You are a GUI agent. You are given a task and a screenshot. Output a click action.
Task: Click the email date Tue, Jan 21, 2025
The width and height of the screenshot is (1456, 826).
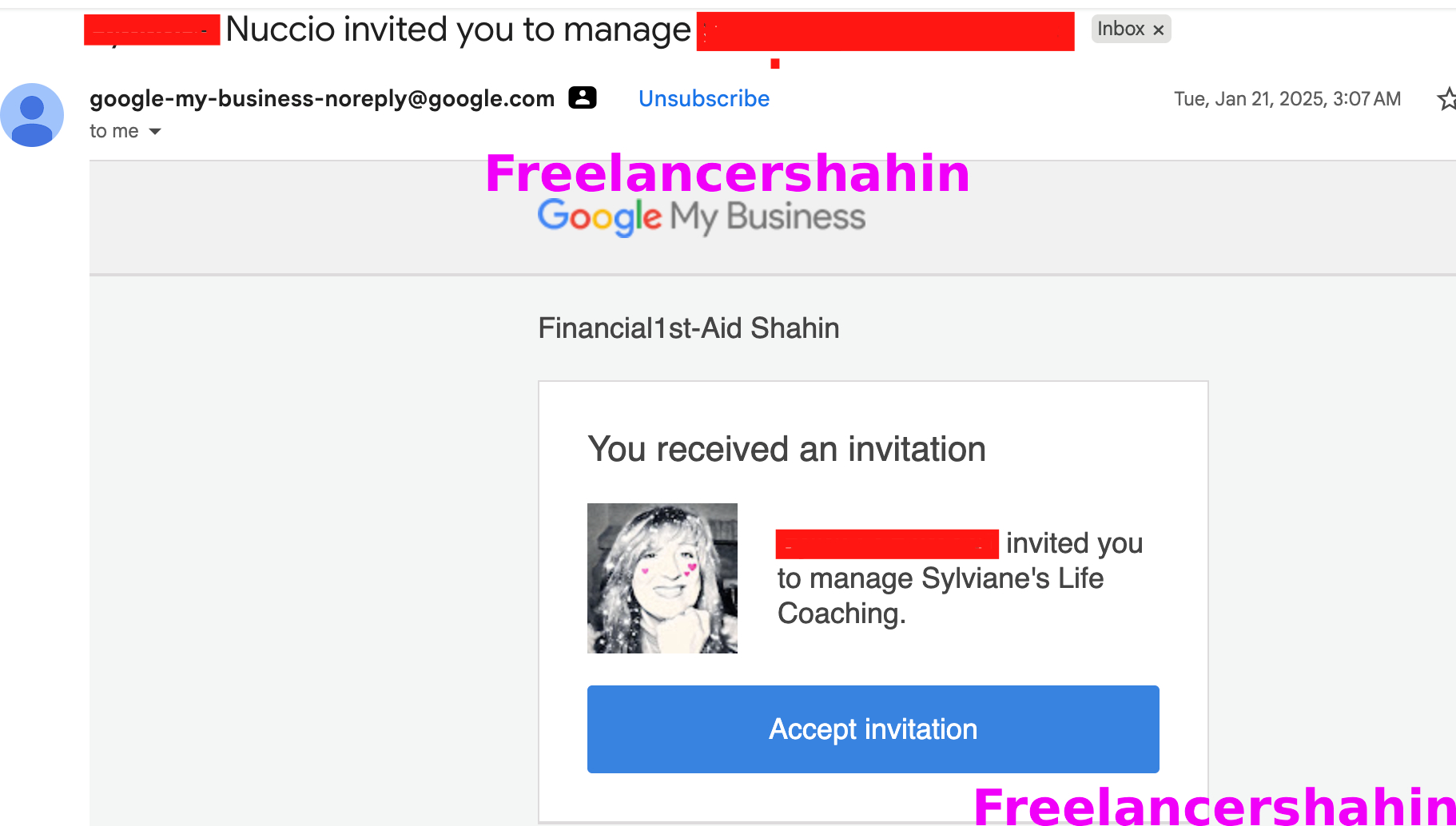click(x=1287, y=99)
